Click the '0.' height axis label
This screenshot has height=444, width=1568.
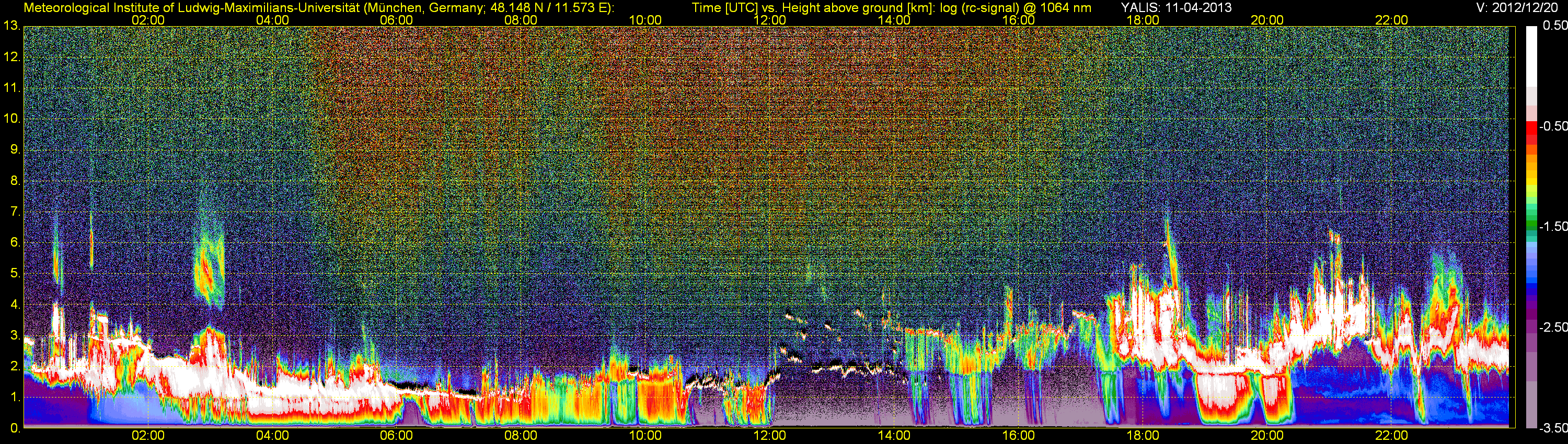pos(15,428)
